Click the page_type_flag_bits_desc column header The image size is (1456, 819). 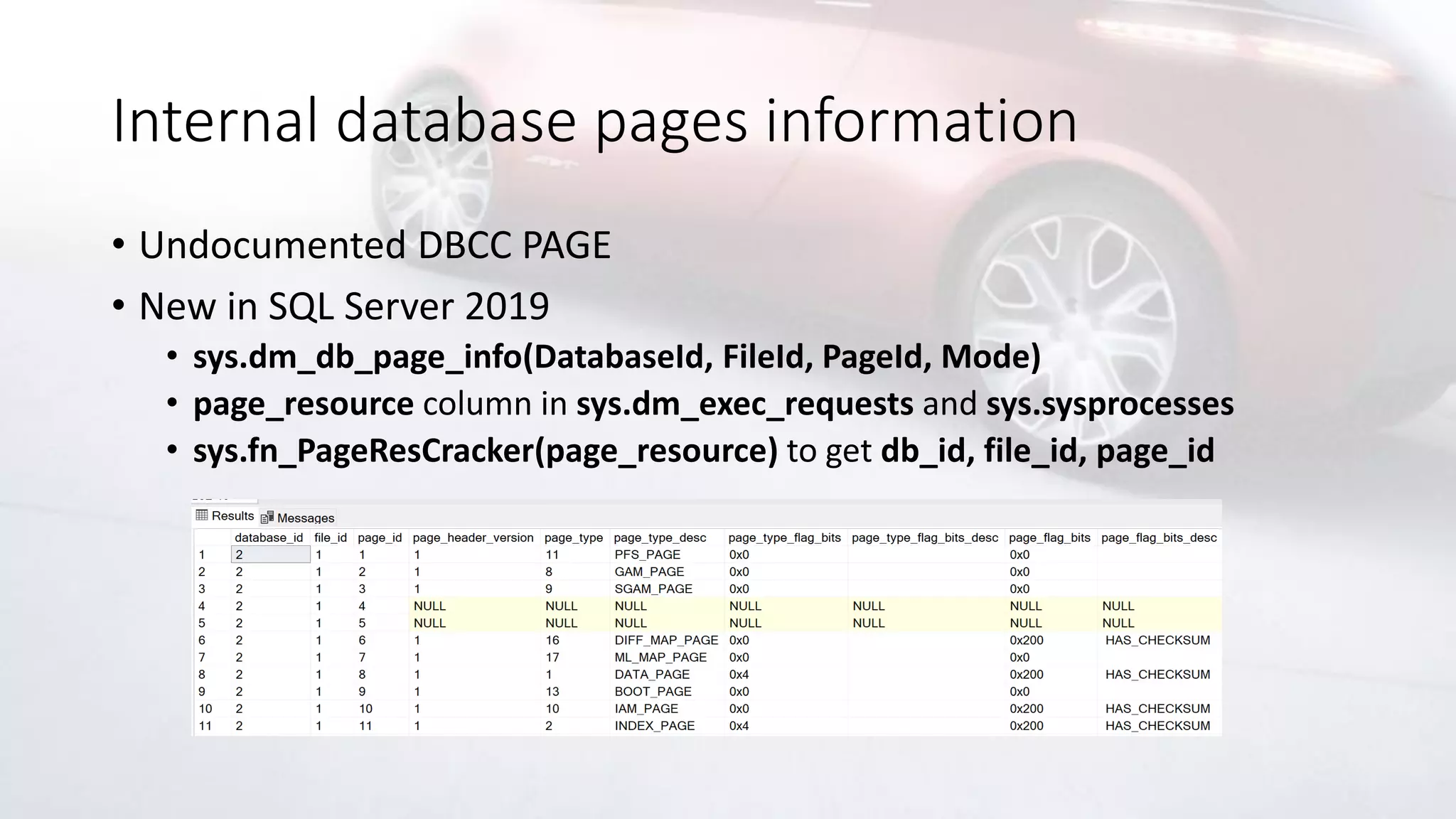(x=925, y=538)
